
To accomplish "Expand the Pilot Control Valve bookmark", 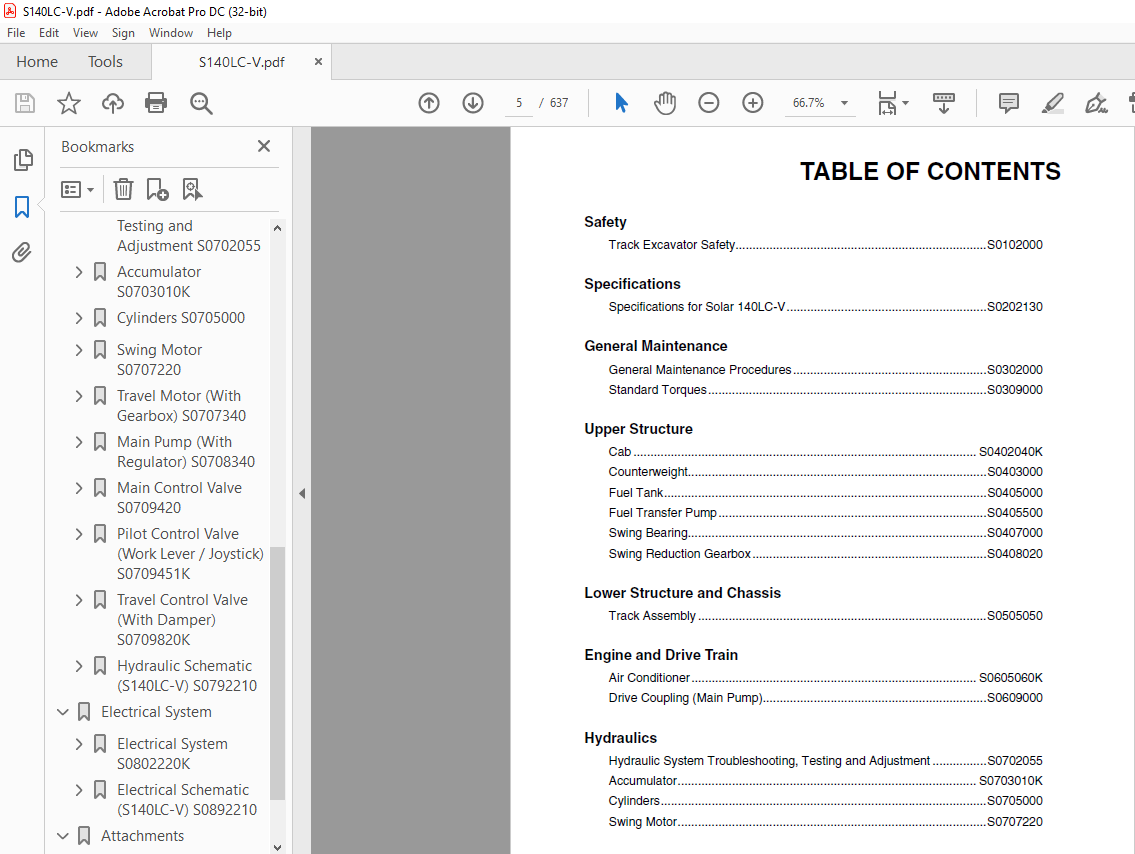I will pyautogui.click(x=79, y=534).
